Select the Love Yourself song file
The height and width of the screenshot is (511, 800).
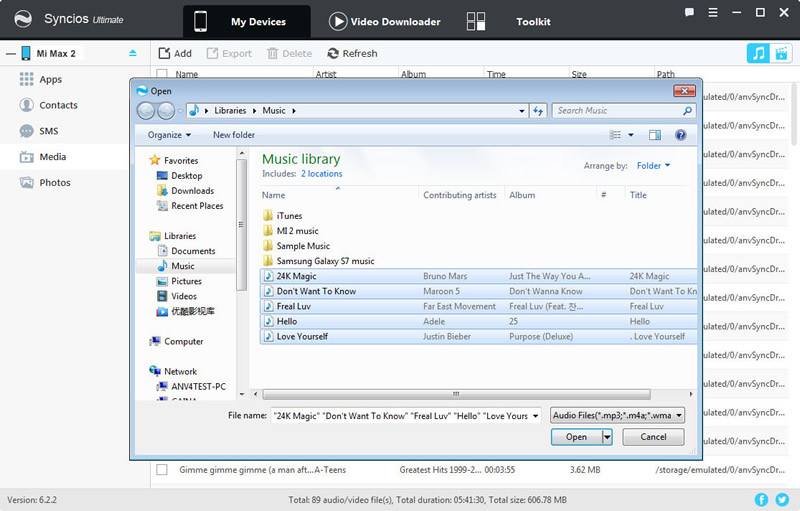point(479,336)
